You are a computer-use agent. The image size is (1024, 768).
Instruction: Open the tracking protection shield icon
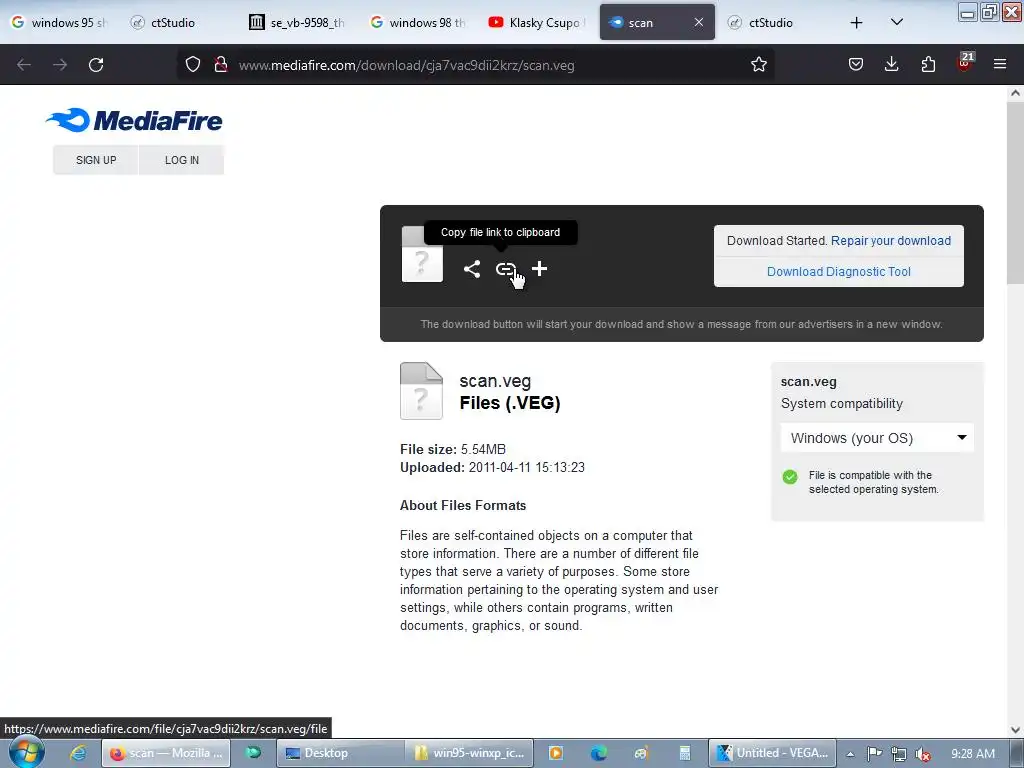pyautogui.click(x=193, y=65)
